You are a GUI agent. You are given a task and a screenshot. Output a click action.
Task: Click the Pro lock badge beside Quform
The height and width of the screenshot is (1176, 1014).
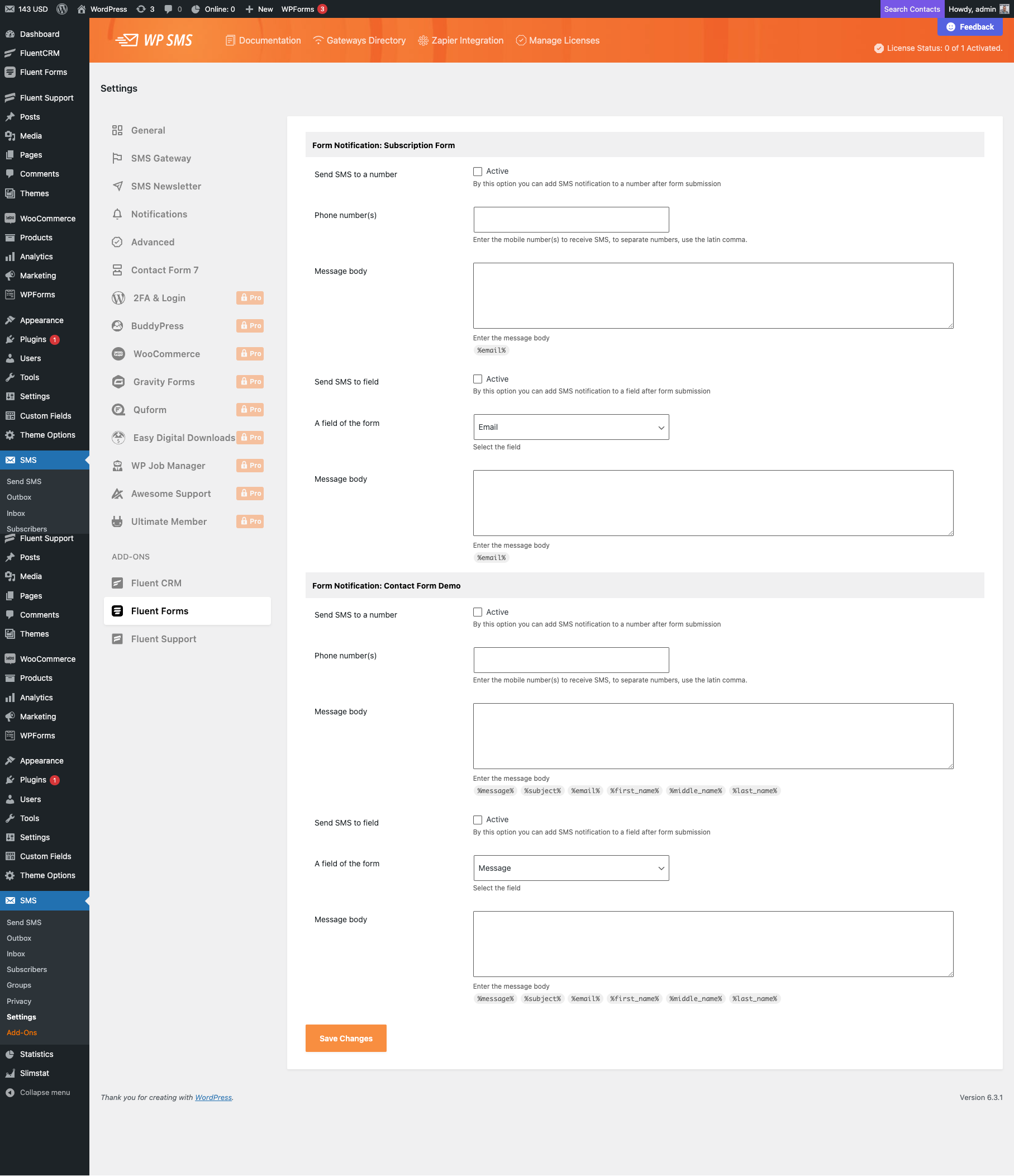click(x=250, y=410)
